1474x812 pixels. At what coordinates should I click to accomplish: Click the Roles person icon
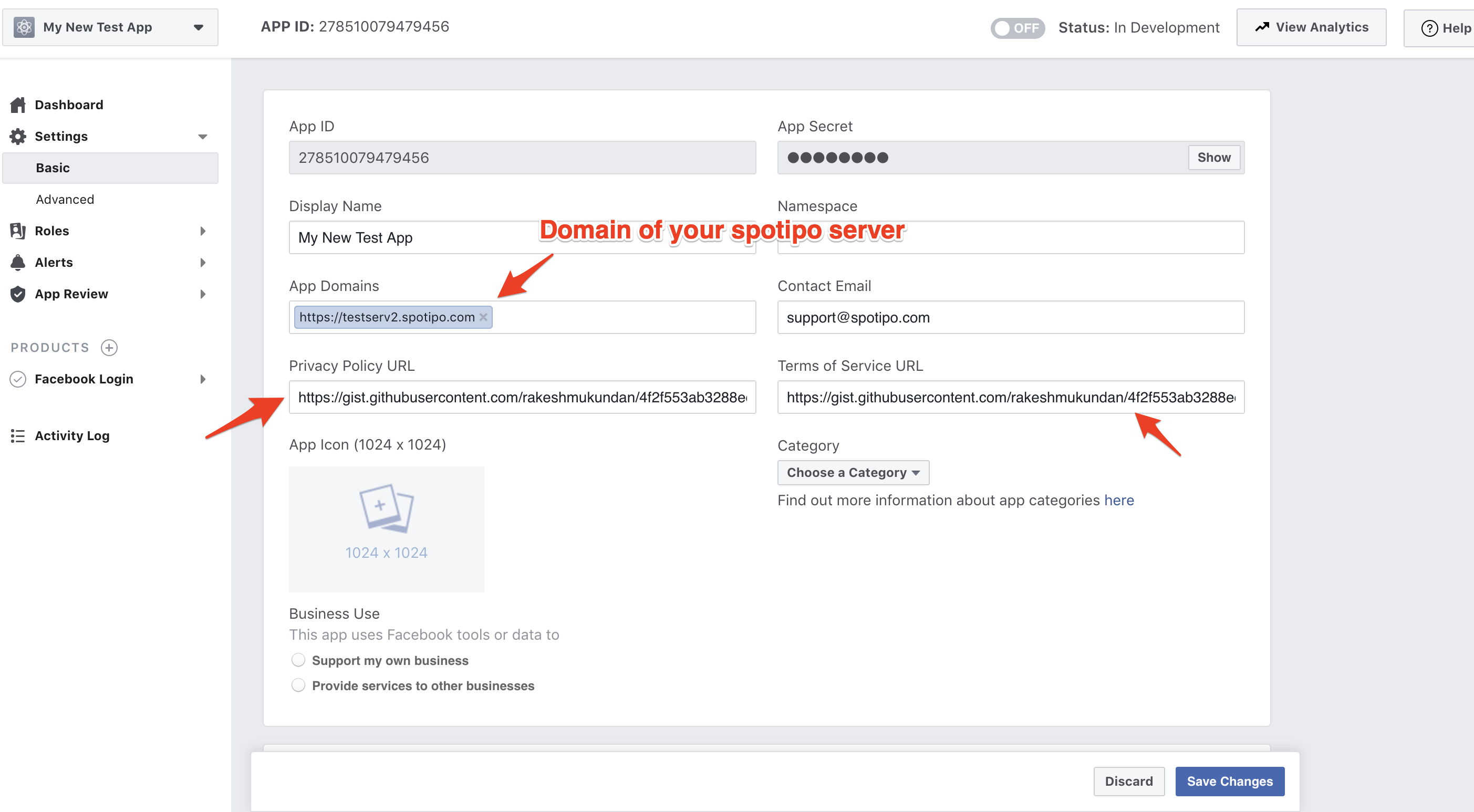tap(18, 231)
